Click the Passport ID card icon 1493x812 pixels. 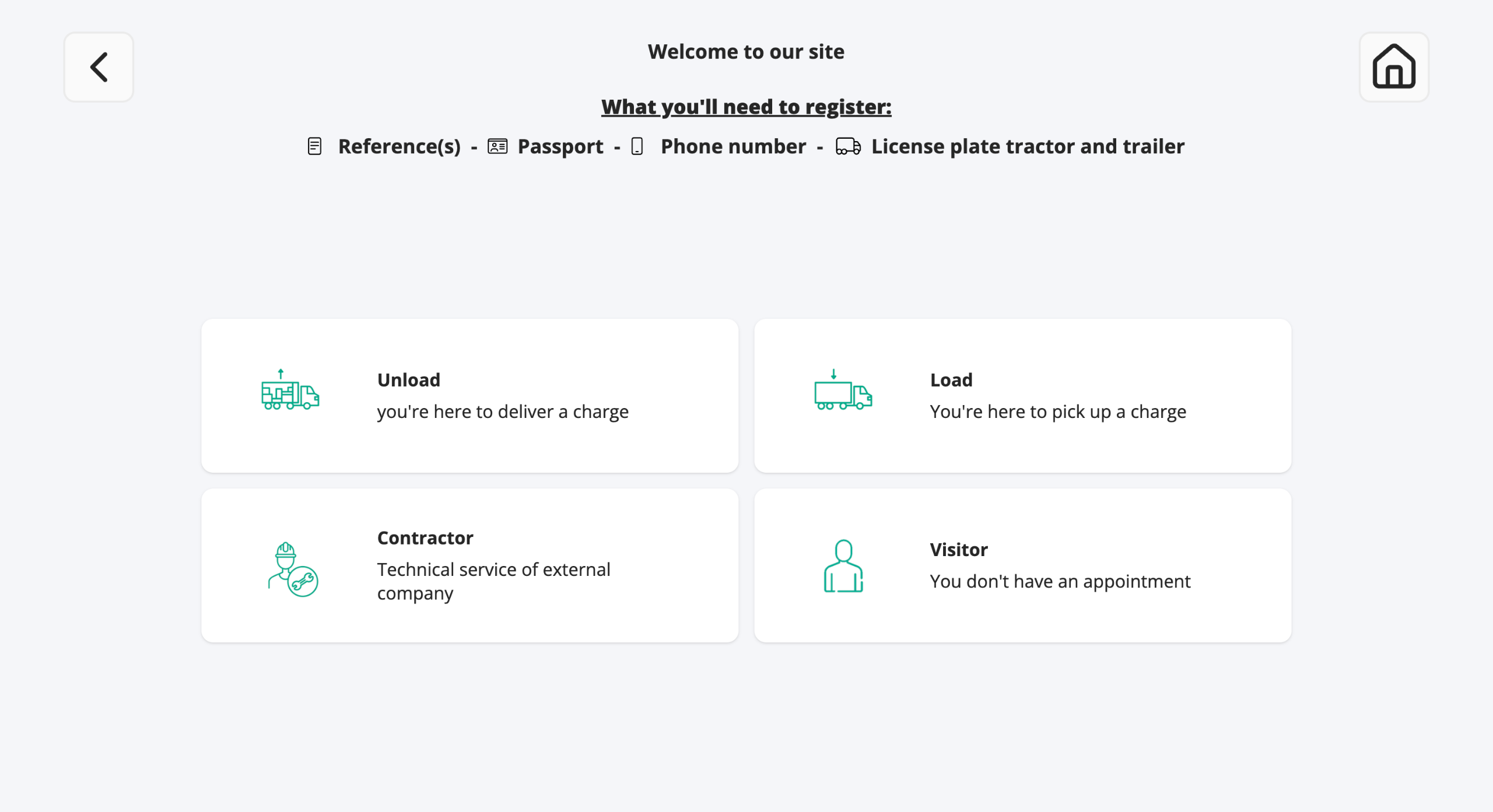pos(497,146)
